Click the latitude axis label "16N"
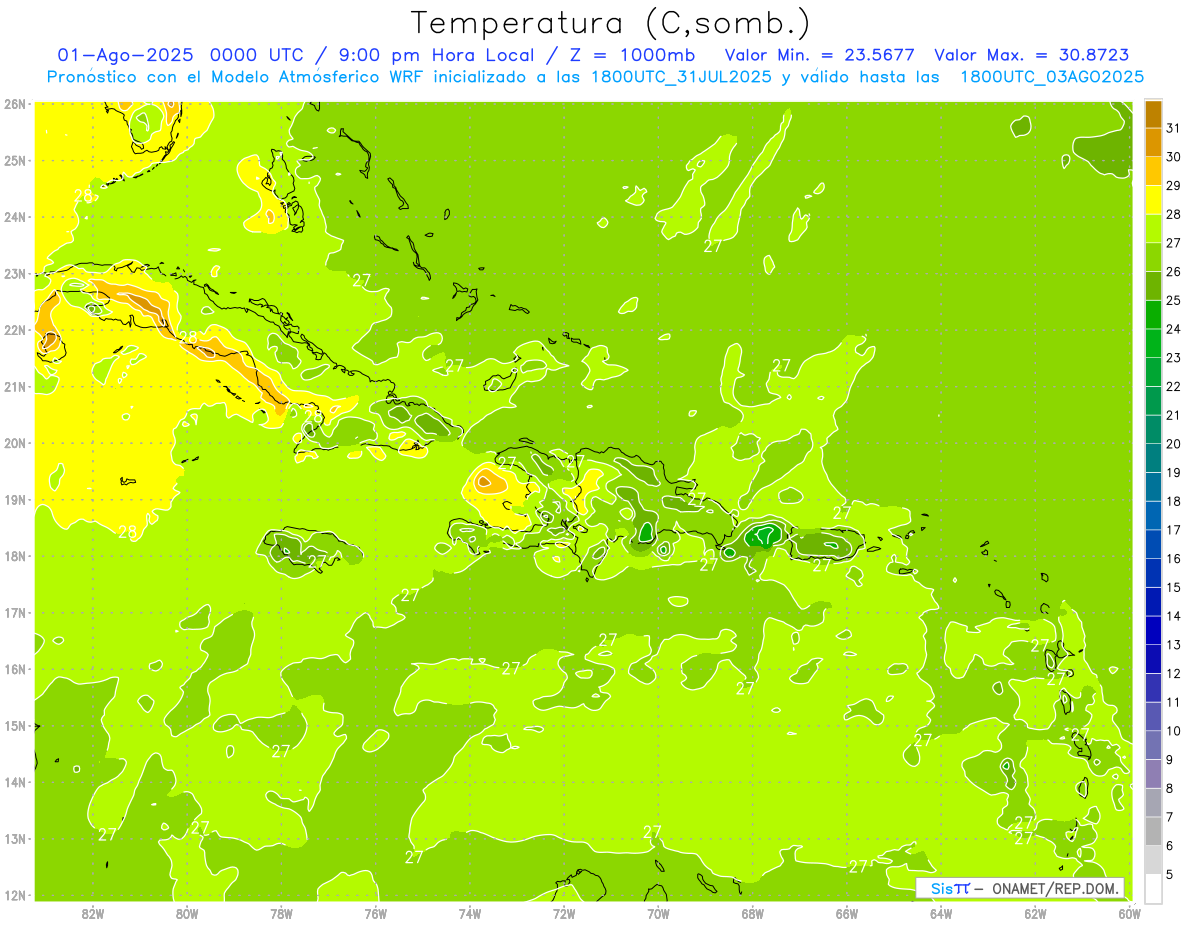This screenshot has width=1200, height=927. click(15, 669)
